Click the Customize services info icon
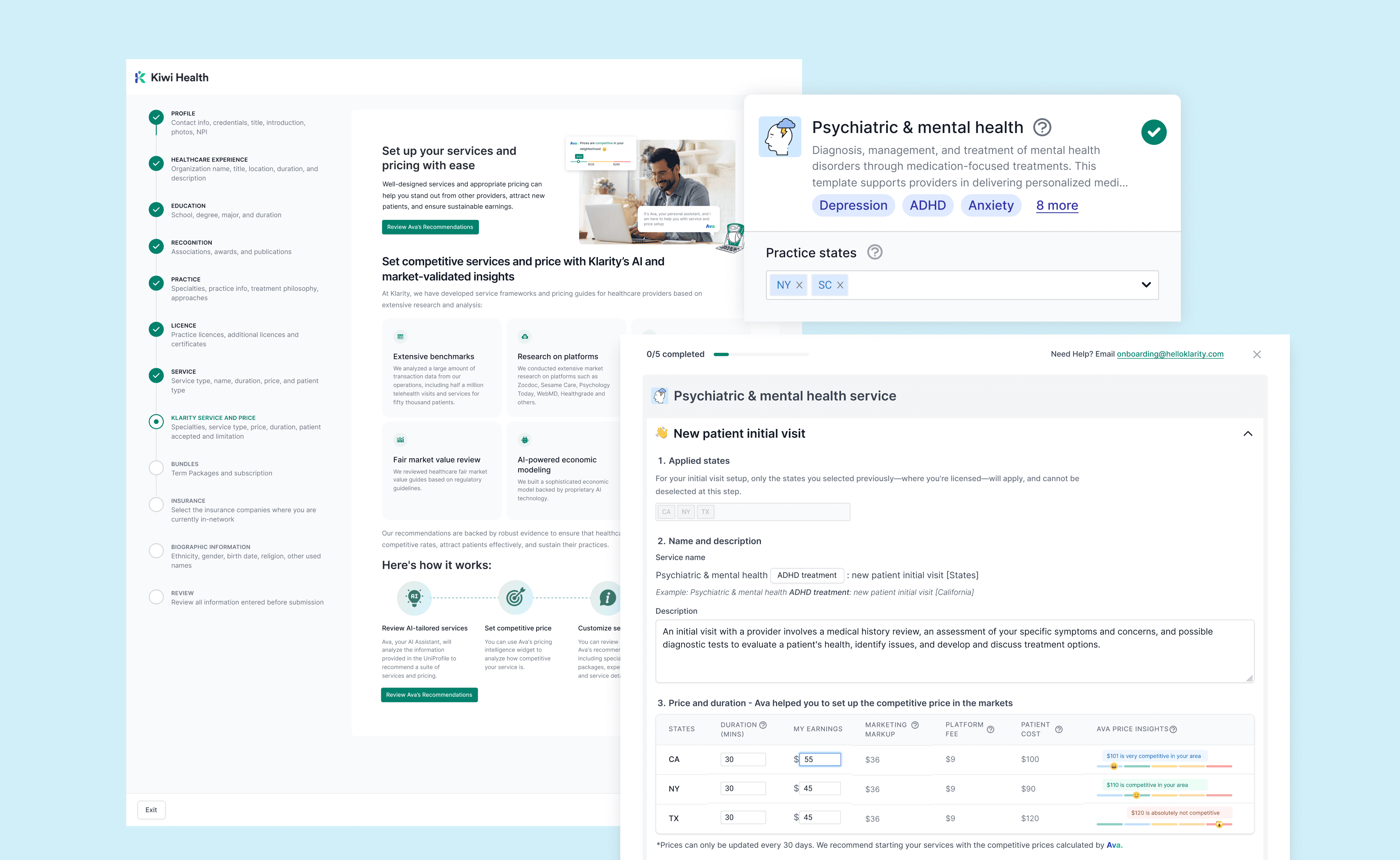The width and height of the screenshot is (1400, 860). tap(607, 598)
